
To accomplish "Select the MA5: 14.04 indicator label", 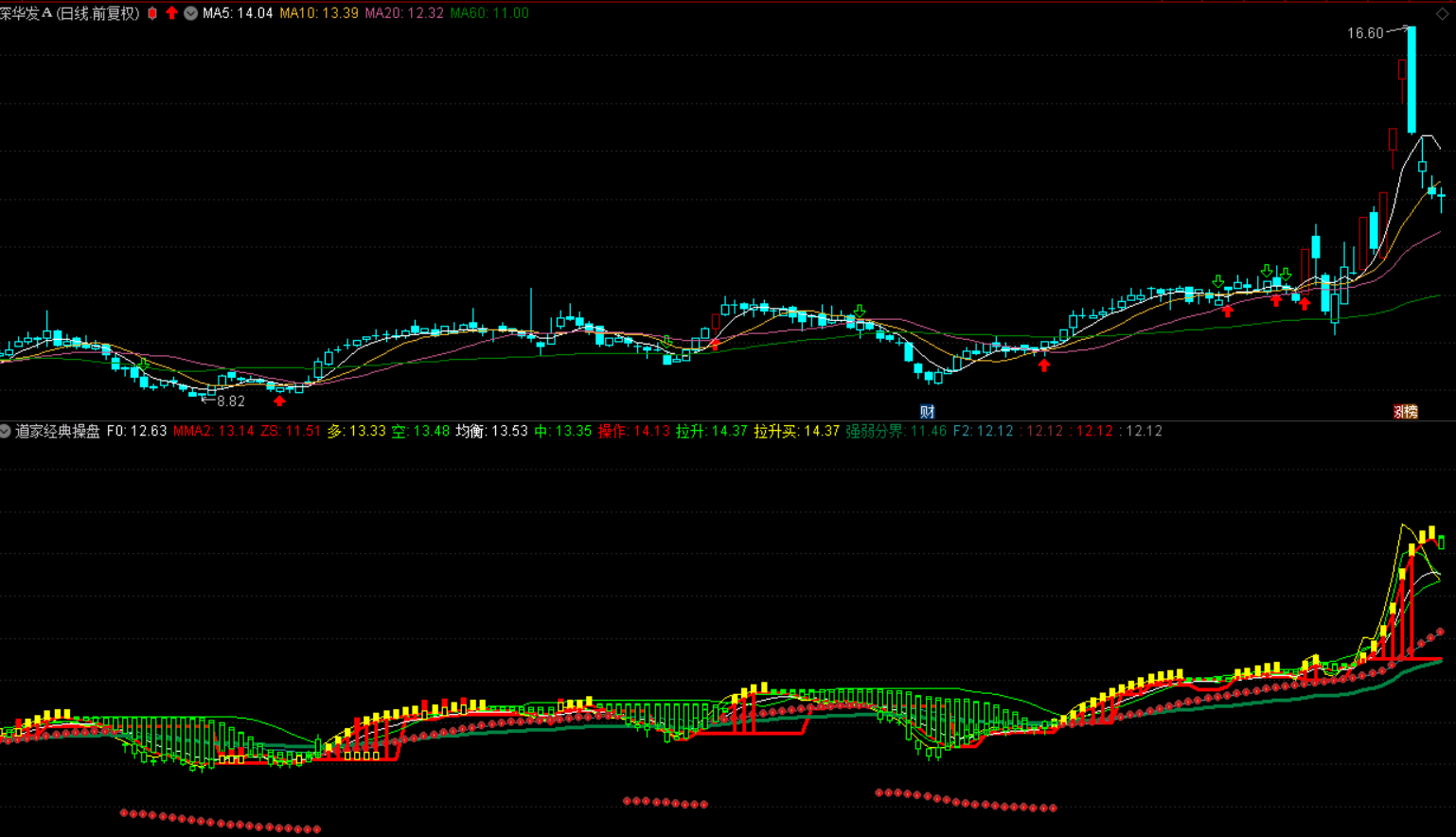I will pos(238,13).
